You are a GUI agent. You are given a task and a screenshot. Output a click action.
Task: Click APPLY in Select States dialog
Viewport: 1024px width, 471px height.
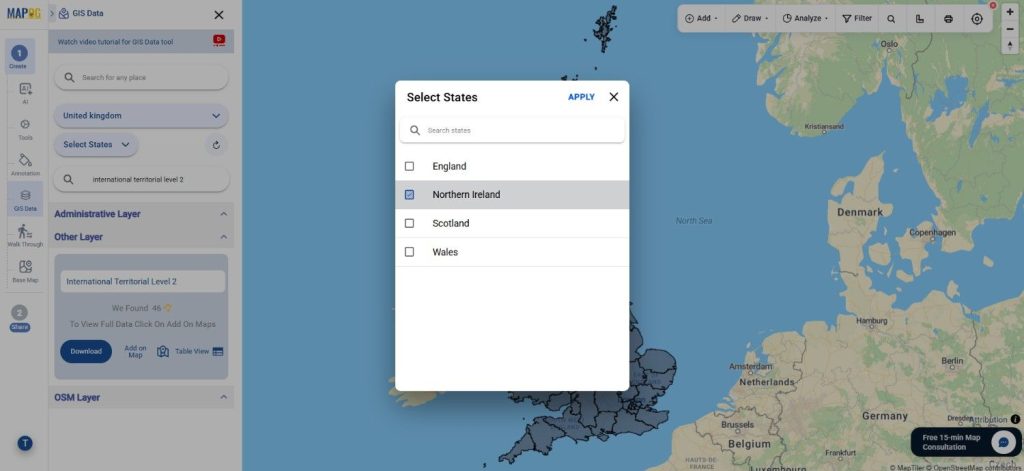tap(581, 97)
